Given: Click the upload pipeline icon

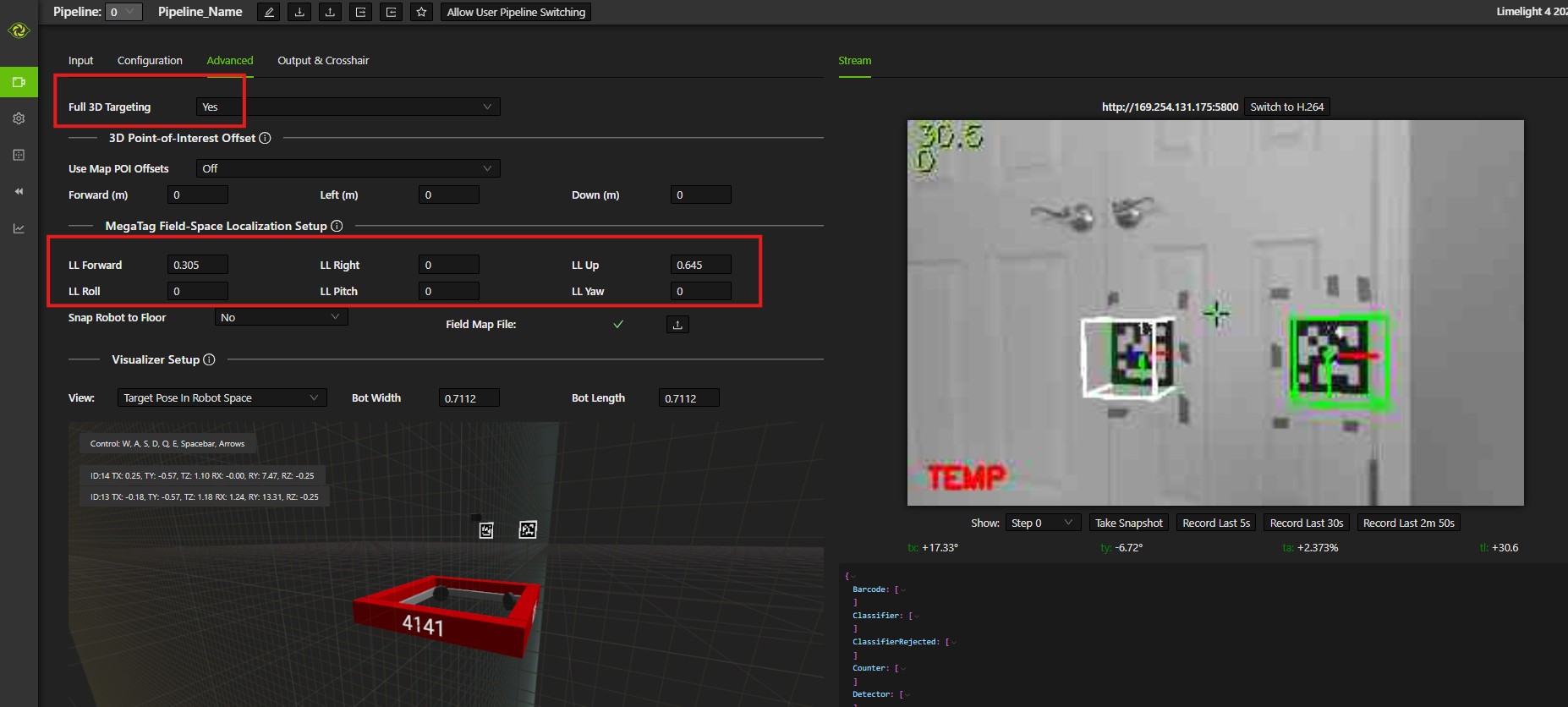Looking at the screenshot, I should [330, 12].
